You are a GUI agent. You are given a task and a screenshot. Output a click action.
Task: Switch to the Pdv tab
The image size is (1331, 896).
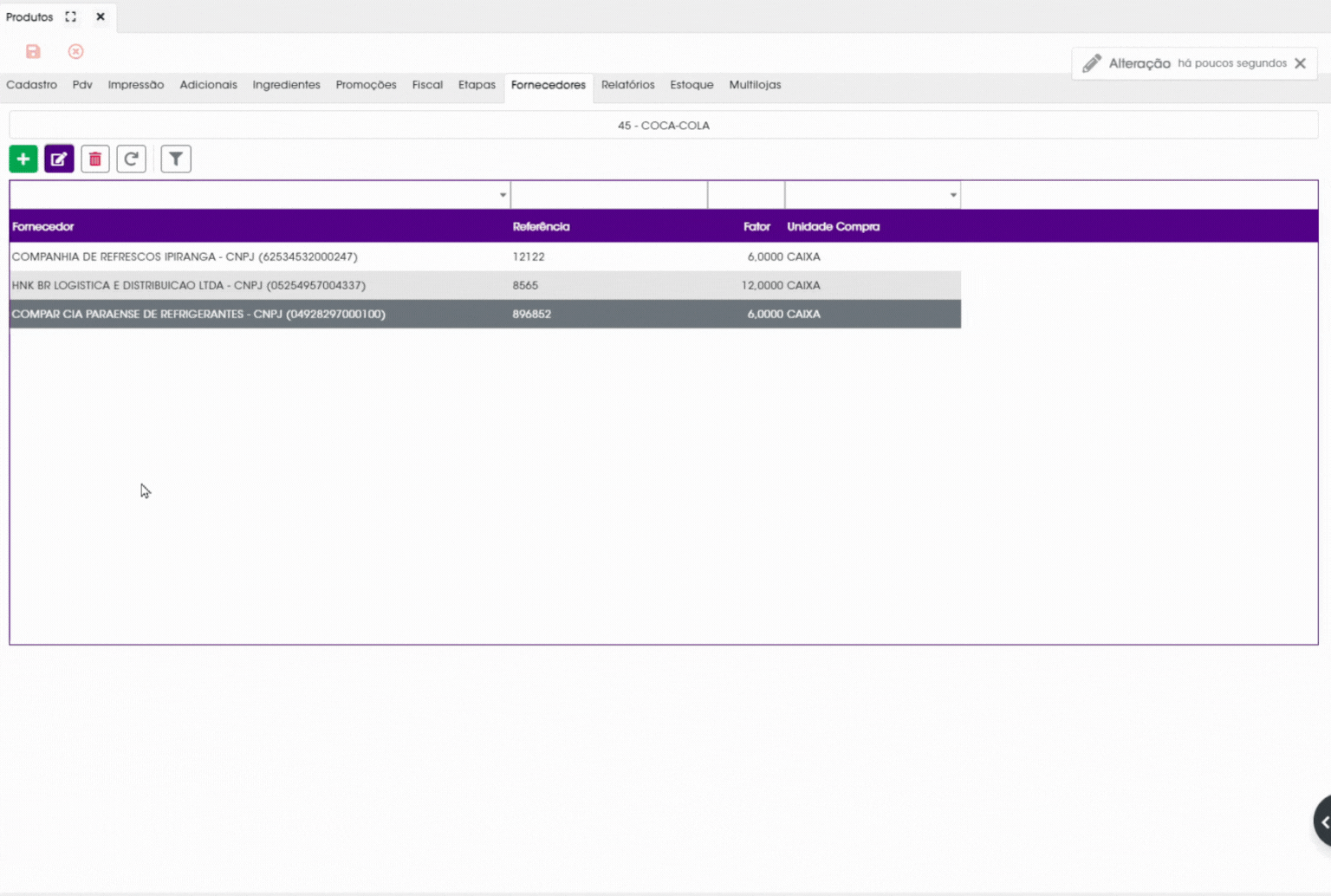tap(82, 85)
